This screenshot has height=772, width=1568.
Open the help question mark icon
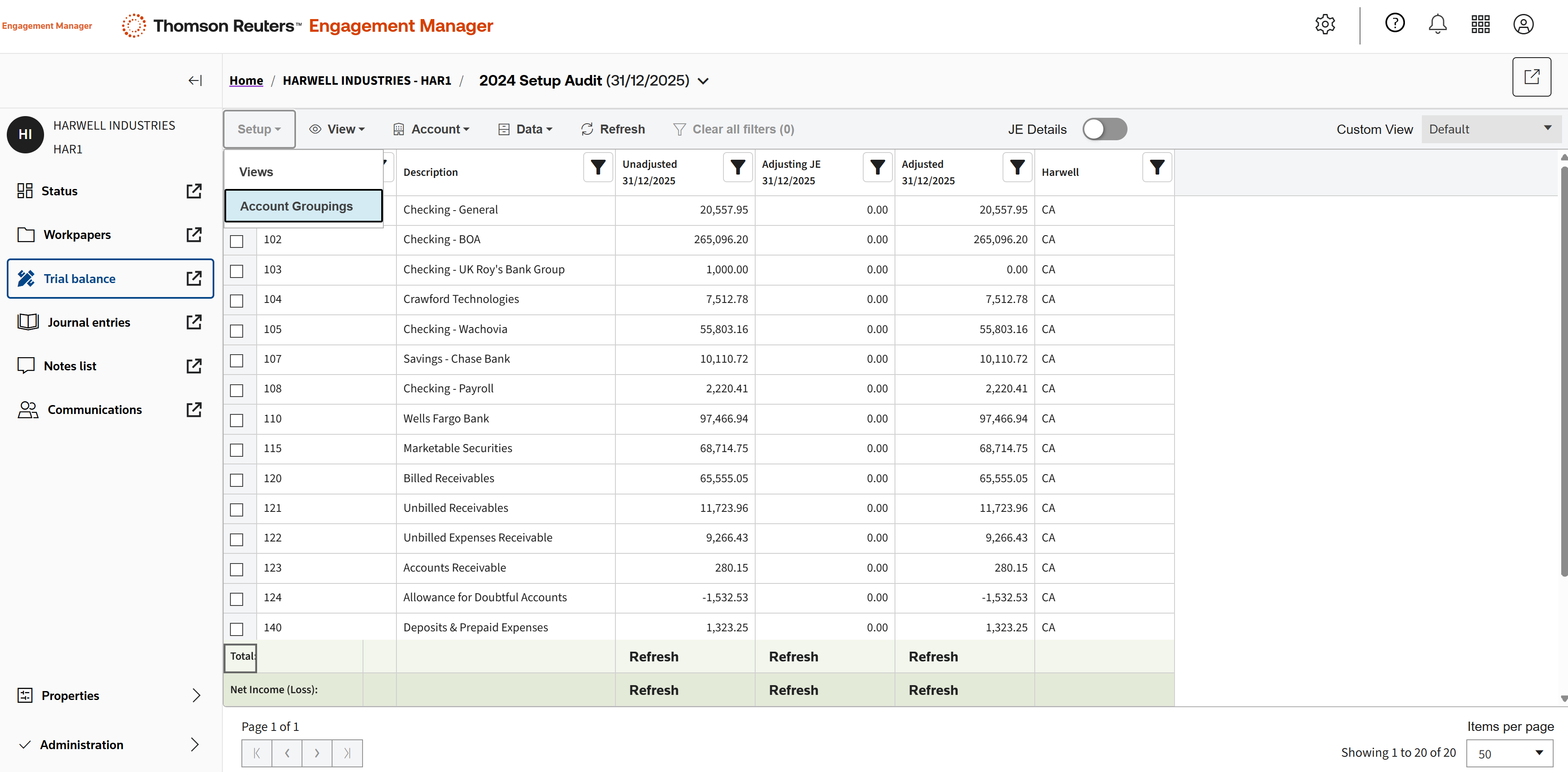(1394, 24)
